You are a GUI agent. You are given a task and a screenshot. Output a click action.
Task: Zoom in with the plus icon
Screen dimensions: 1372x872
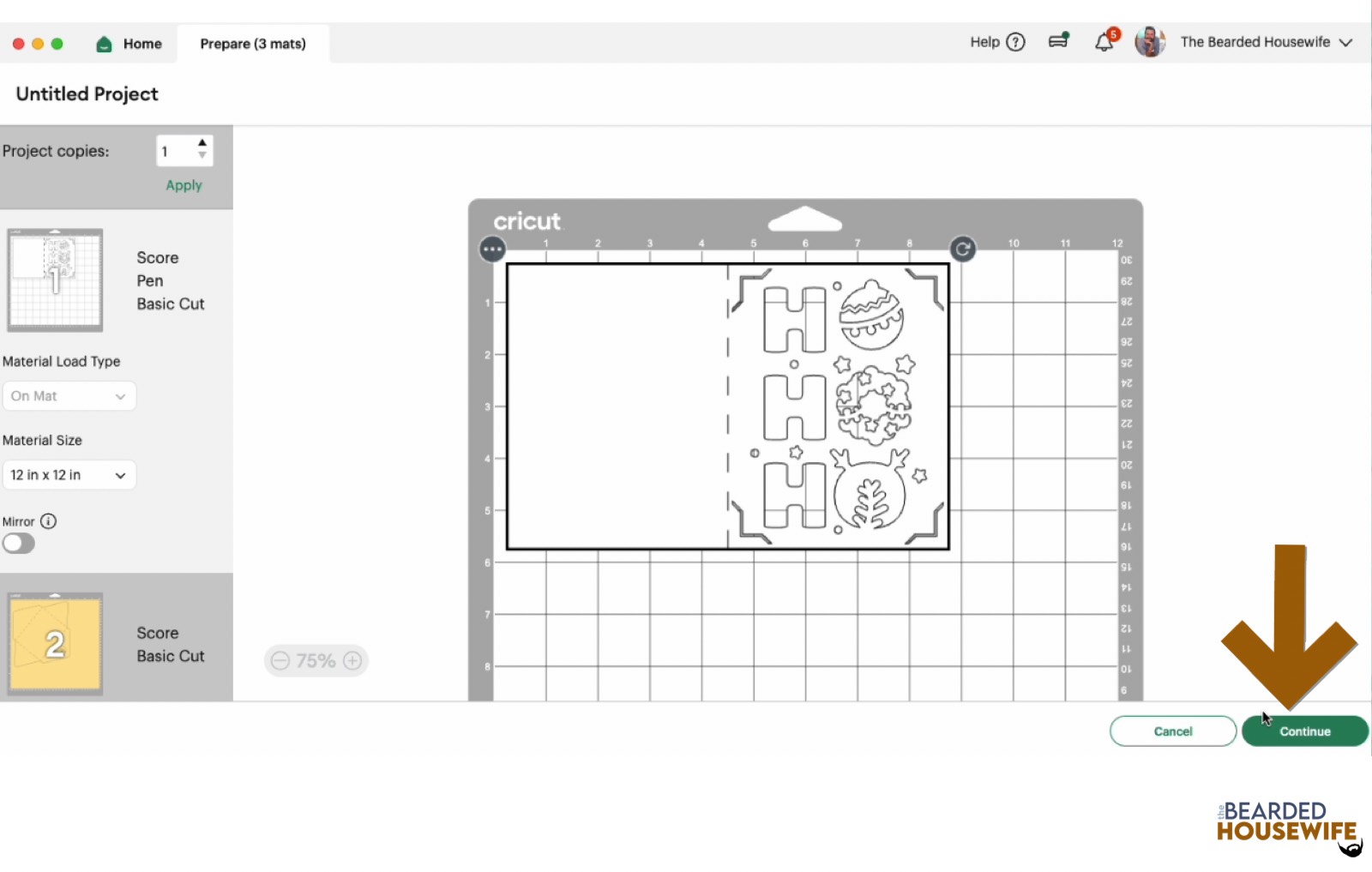tap(352, 660)
